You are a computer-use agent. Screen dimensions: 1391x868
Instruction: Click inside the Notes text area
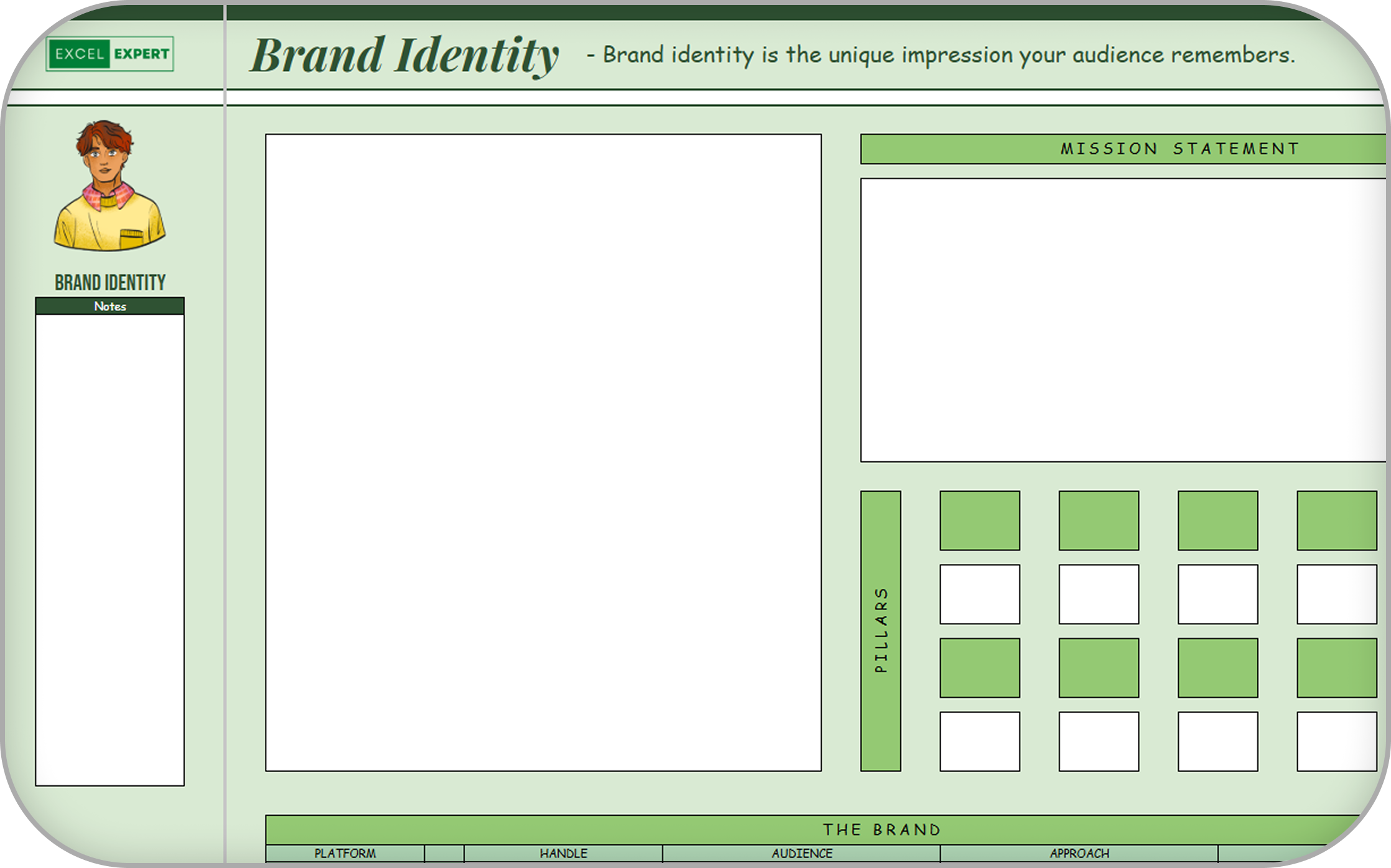pyautogui.click(x=109, y=550)
